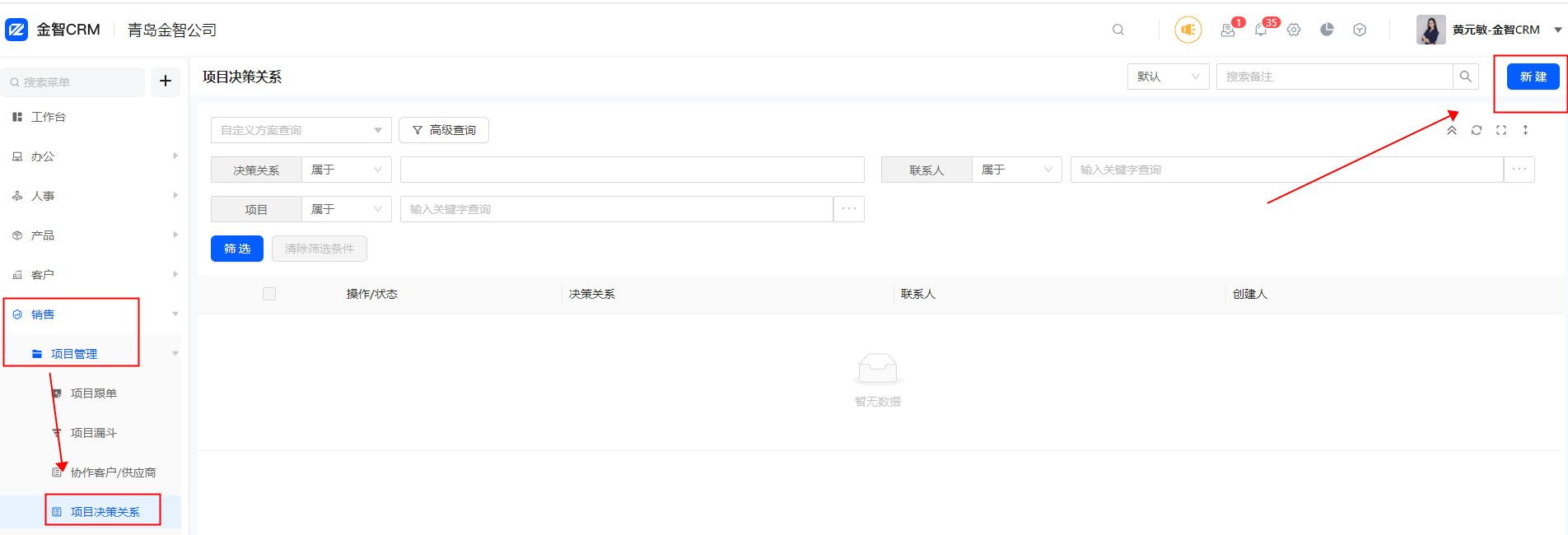Focus the 决策关系 value input
Viewport: 1568px width, 535px height.
click(x=632, y=170)
